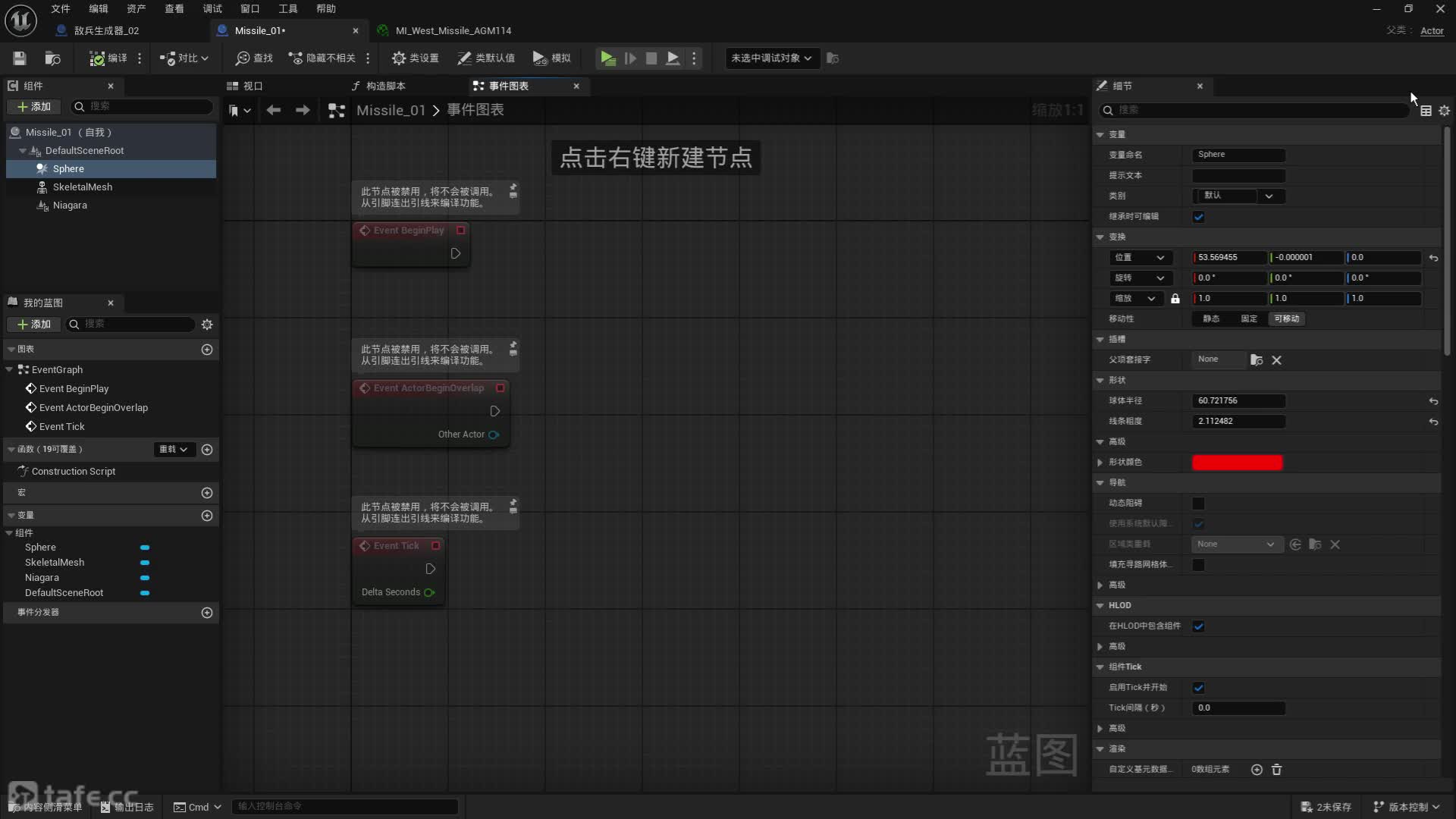Open debug object selector dropdown
1456x819 pixels.
(x=772, y=58)
